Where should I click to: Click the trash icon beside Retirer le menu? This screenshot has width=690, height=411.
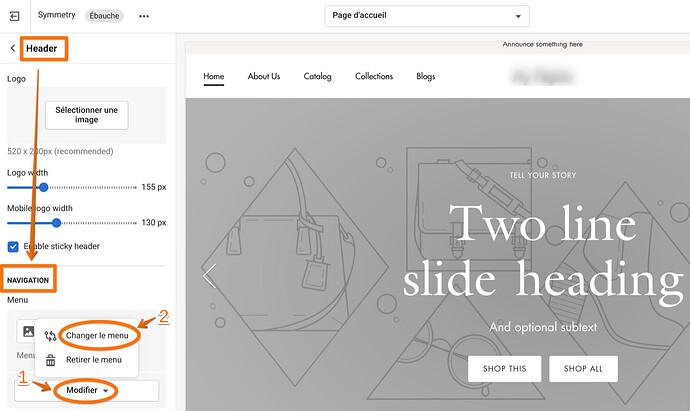coord(51,360)
